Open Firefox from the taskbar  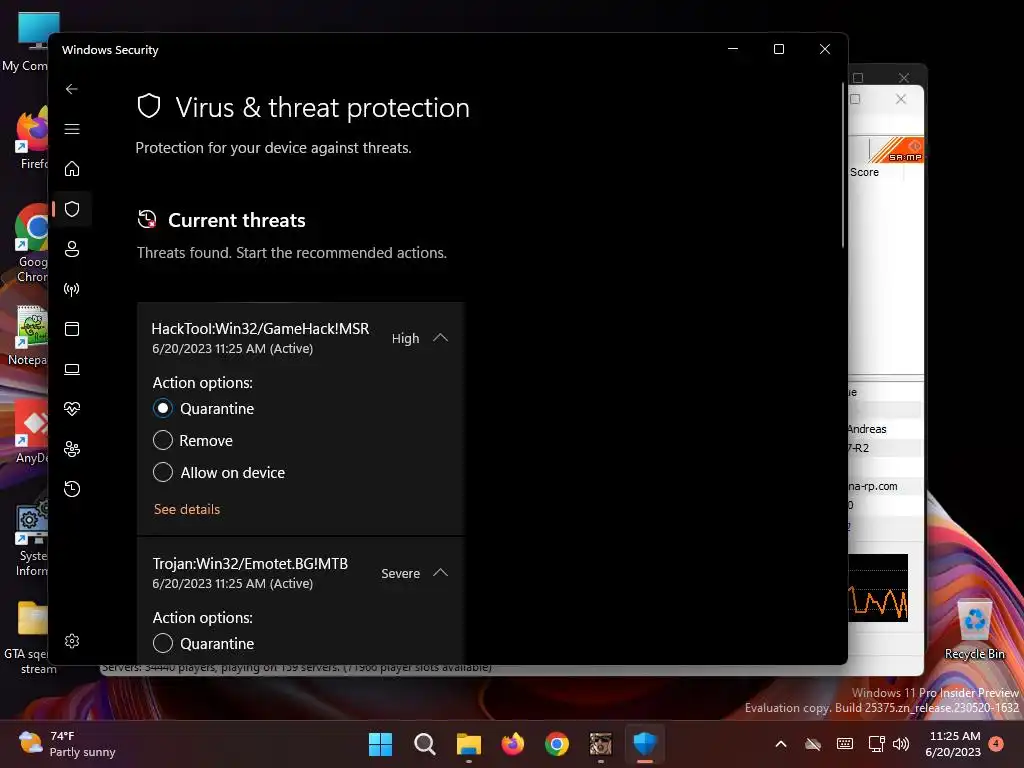[513, 744]
